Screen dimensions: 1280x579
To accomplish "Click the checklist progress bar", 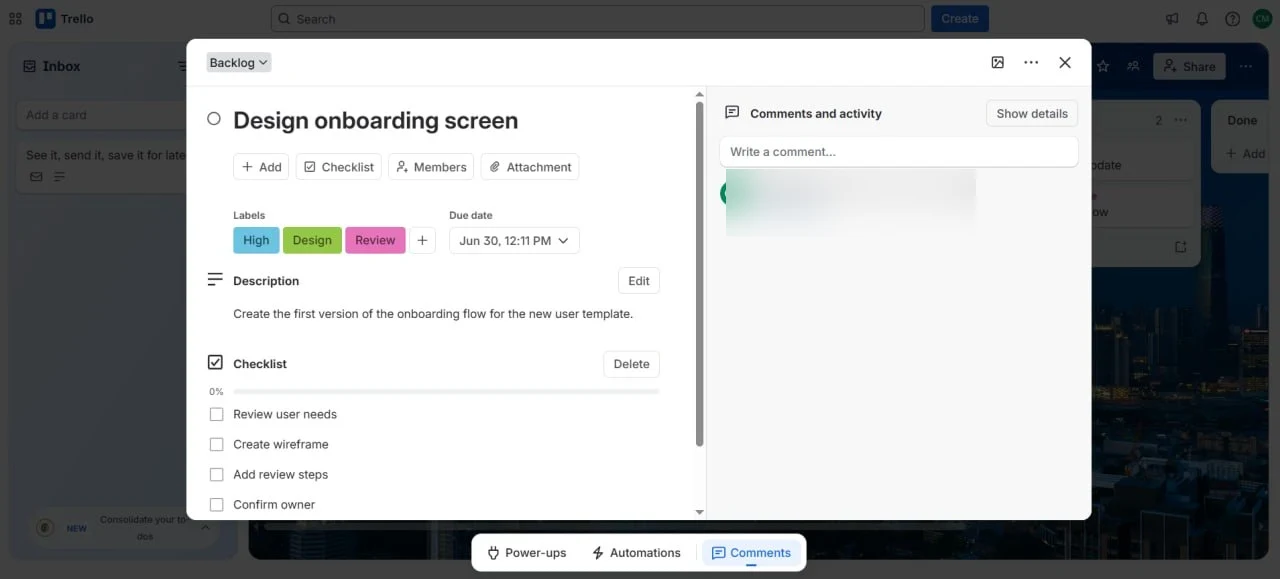I will (446, 392).
